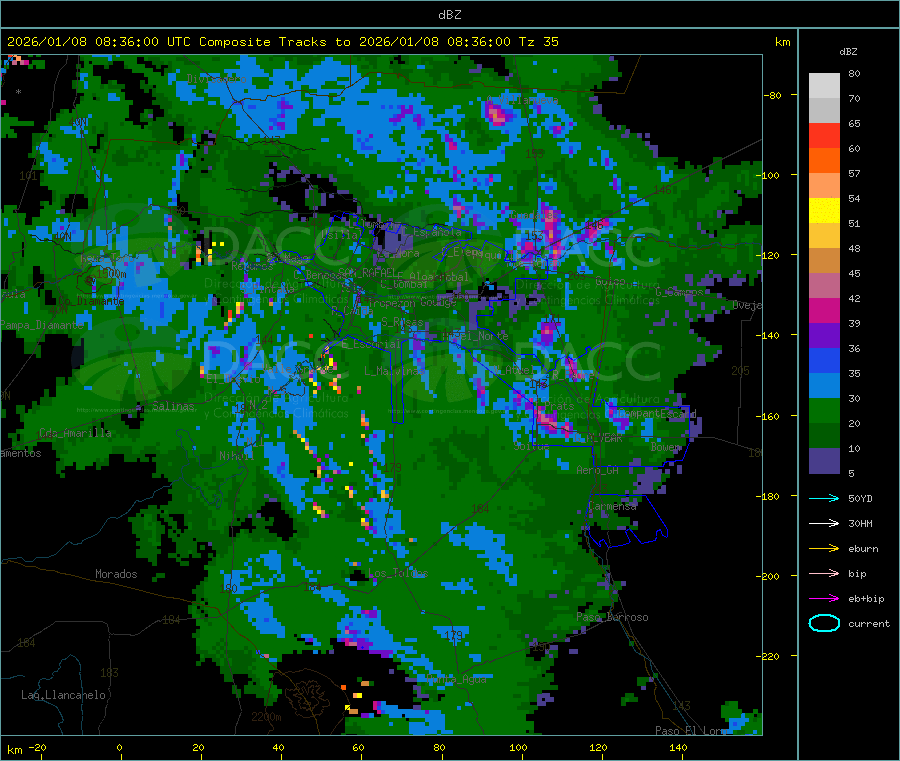Click the '50YD' legend label
Viewport: 900px width, 761px height.
pyautogui.click(x=860, y=498)
